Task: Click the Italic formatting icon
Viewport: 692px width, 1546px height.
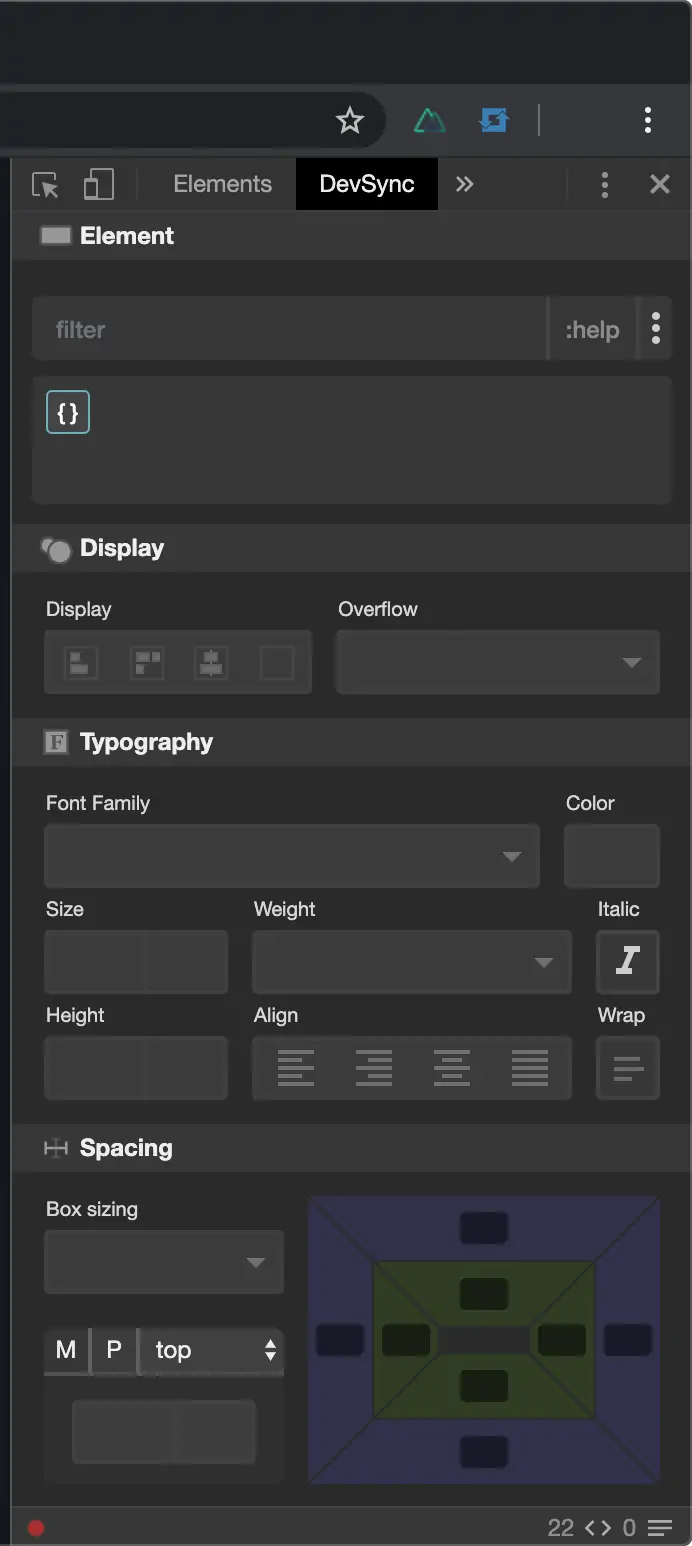Action: click(628, 962)
